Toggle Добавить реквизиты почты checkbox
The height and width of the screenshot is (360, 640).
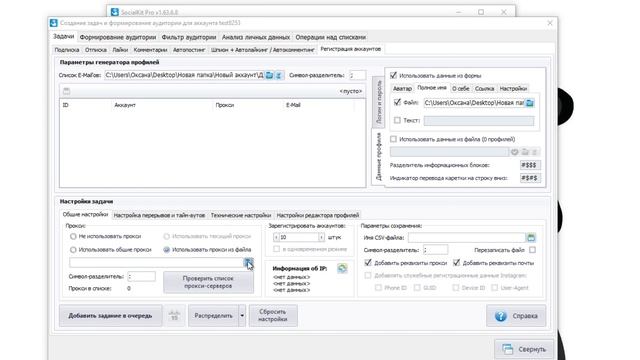pos(456,263)
